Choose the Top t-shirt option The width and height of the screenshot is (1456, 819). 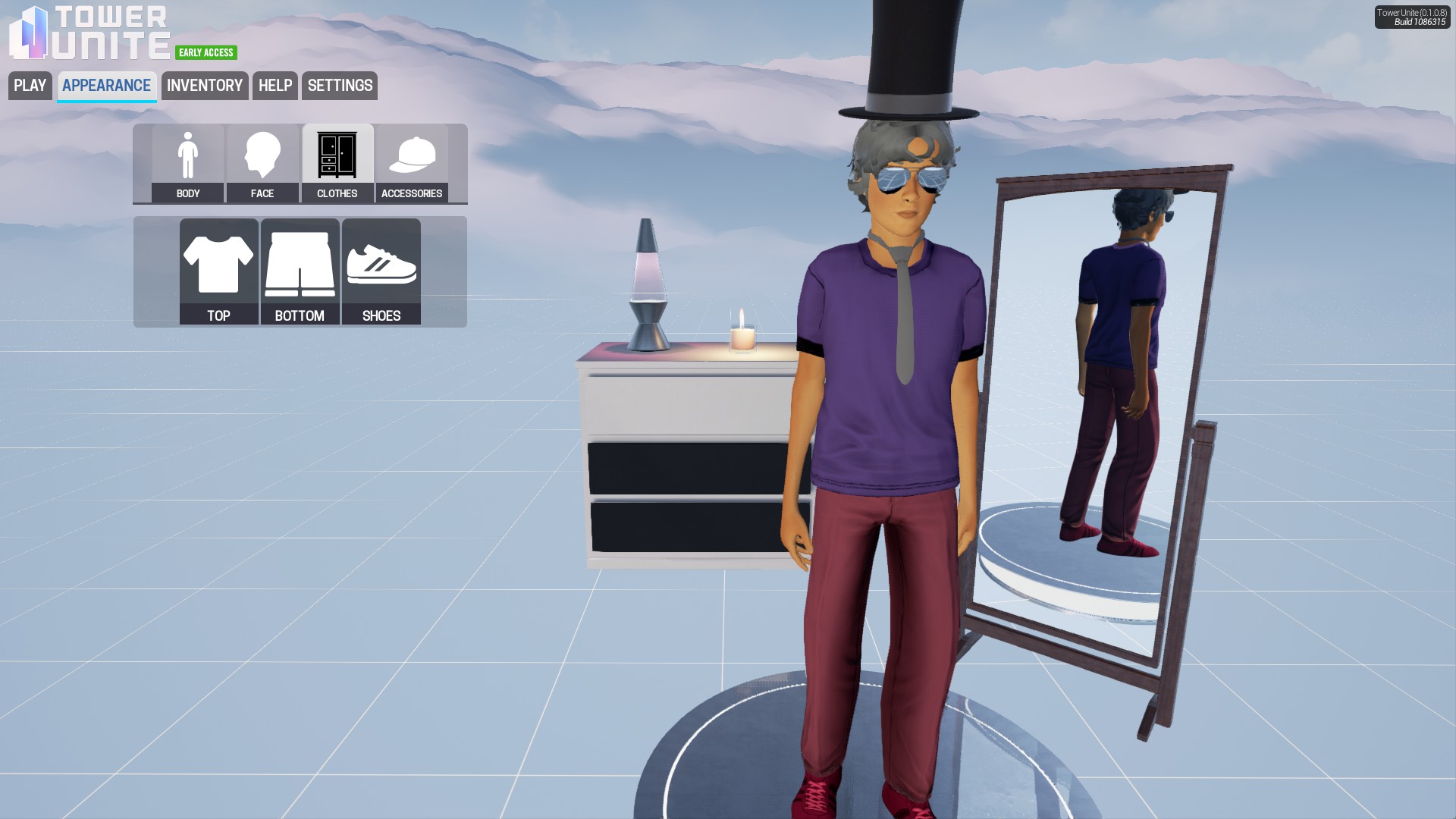219,271
